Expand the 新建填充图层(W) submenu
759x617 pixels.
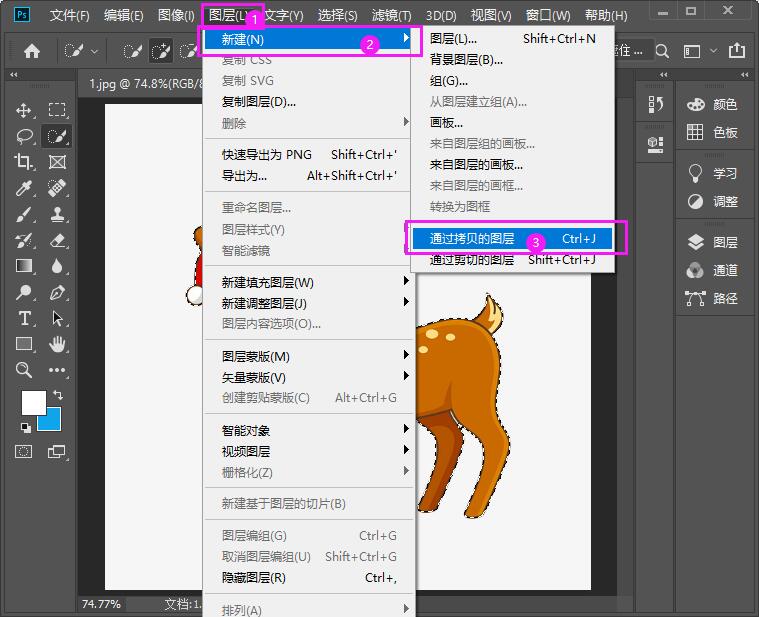309,282
